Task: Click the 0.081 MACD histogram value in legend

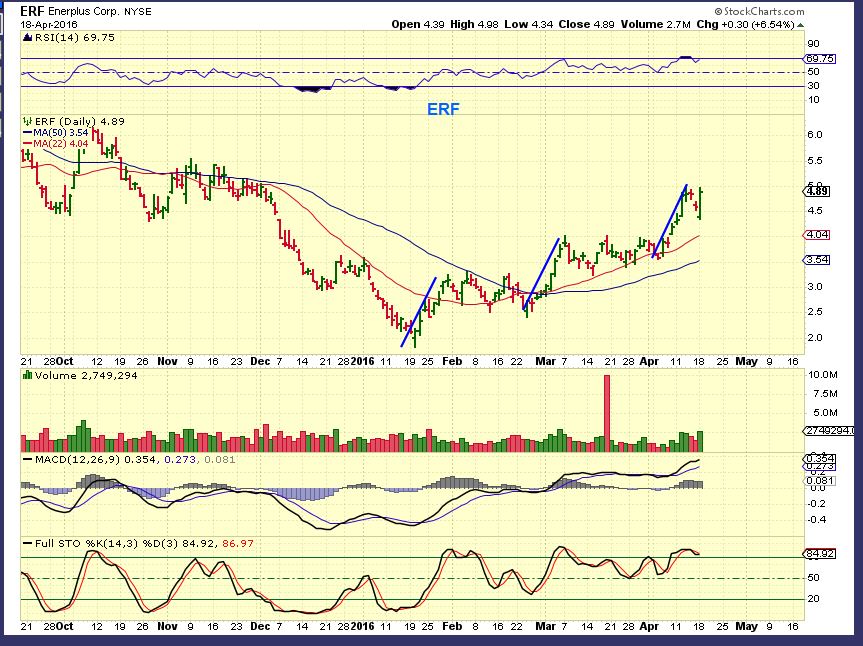Action: click(x=220, y=459)
